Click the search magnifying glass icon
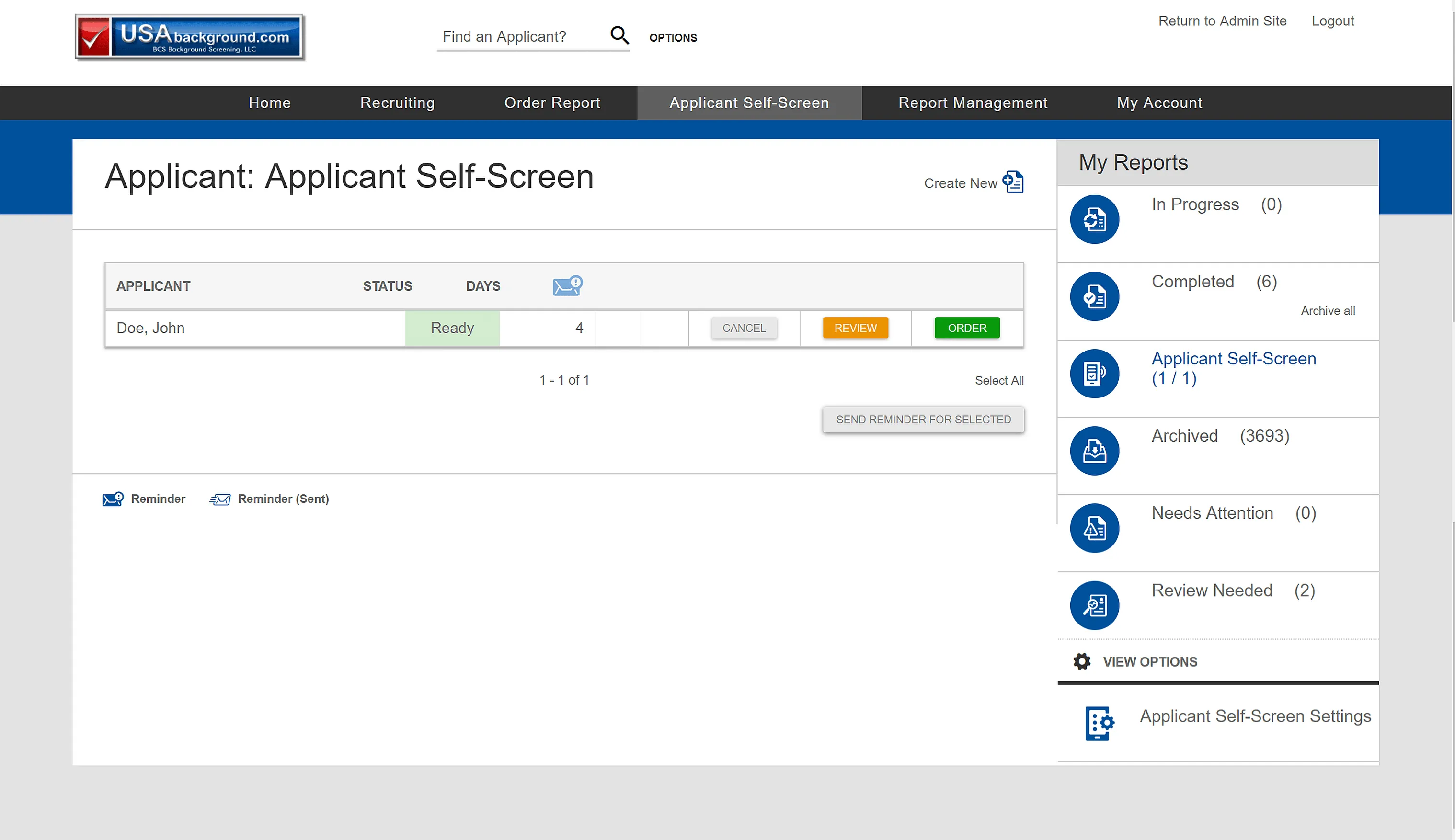This screenshot has width=1455, height=840. pos(619,35)
